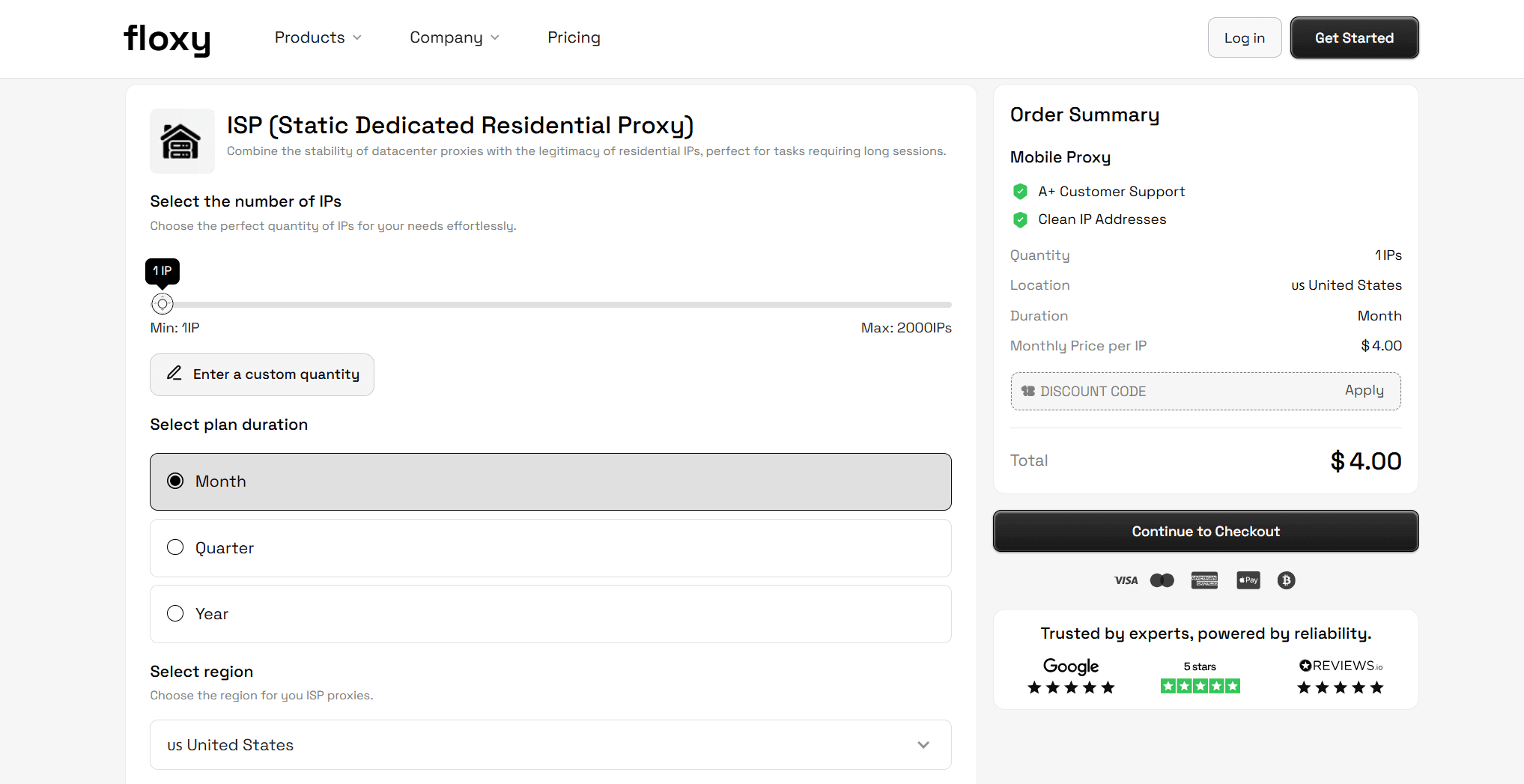Screen dimensions: 1524x784
Task: Expand the Company menu
Action: click(455, 37)
